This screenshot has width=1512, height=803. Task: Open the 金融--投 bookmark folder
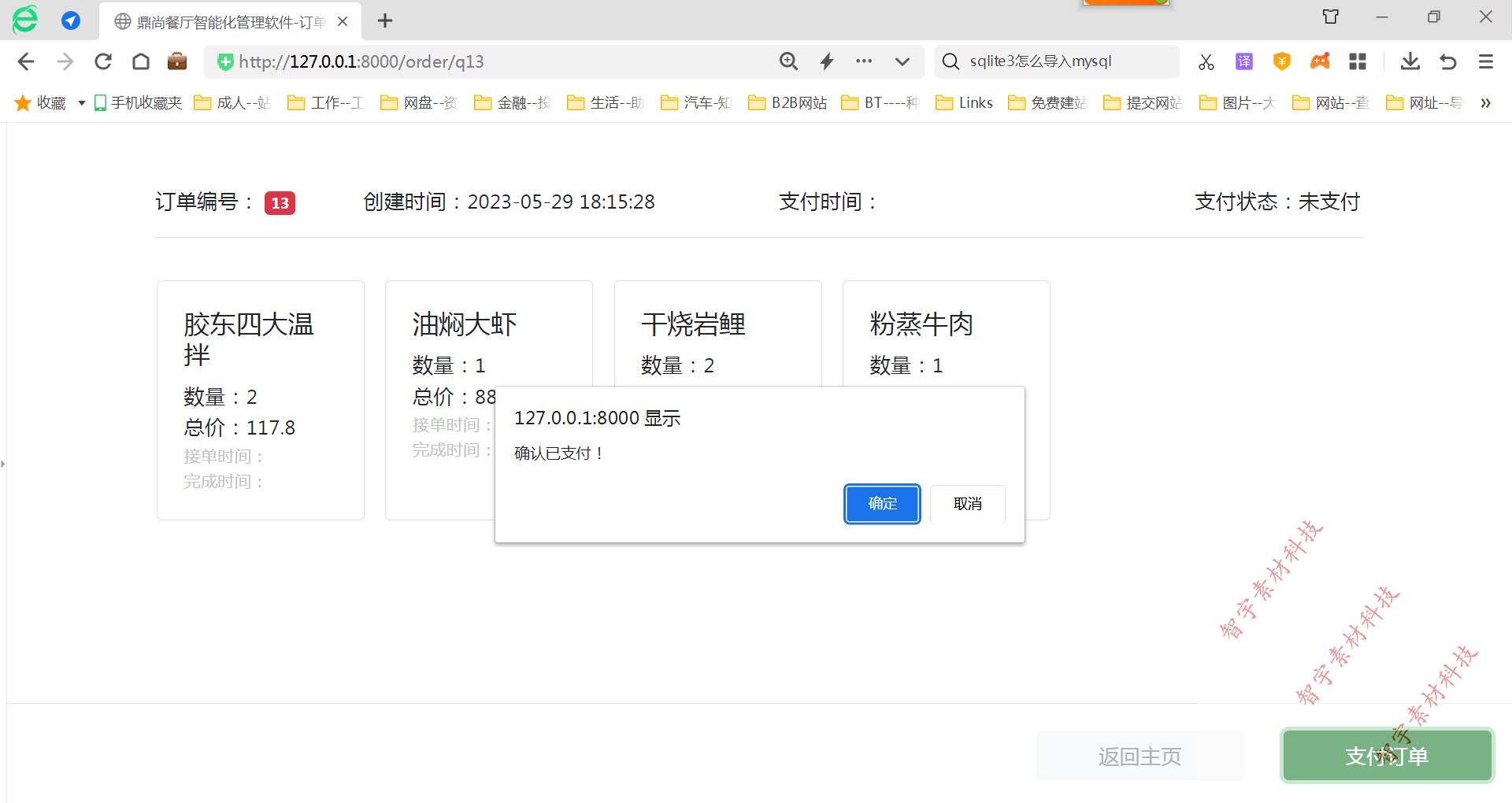(x=513, y=103)
